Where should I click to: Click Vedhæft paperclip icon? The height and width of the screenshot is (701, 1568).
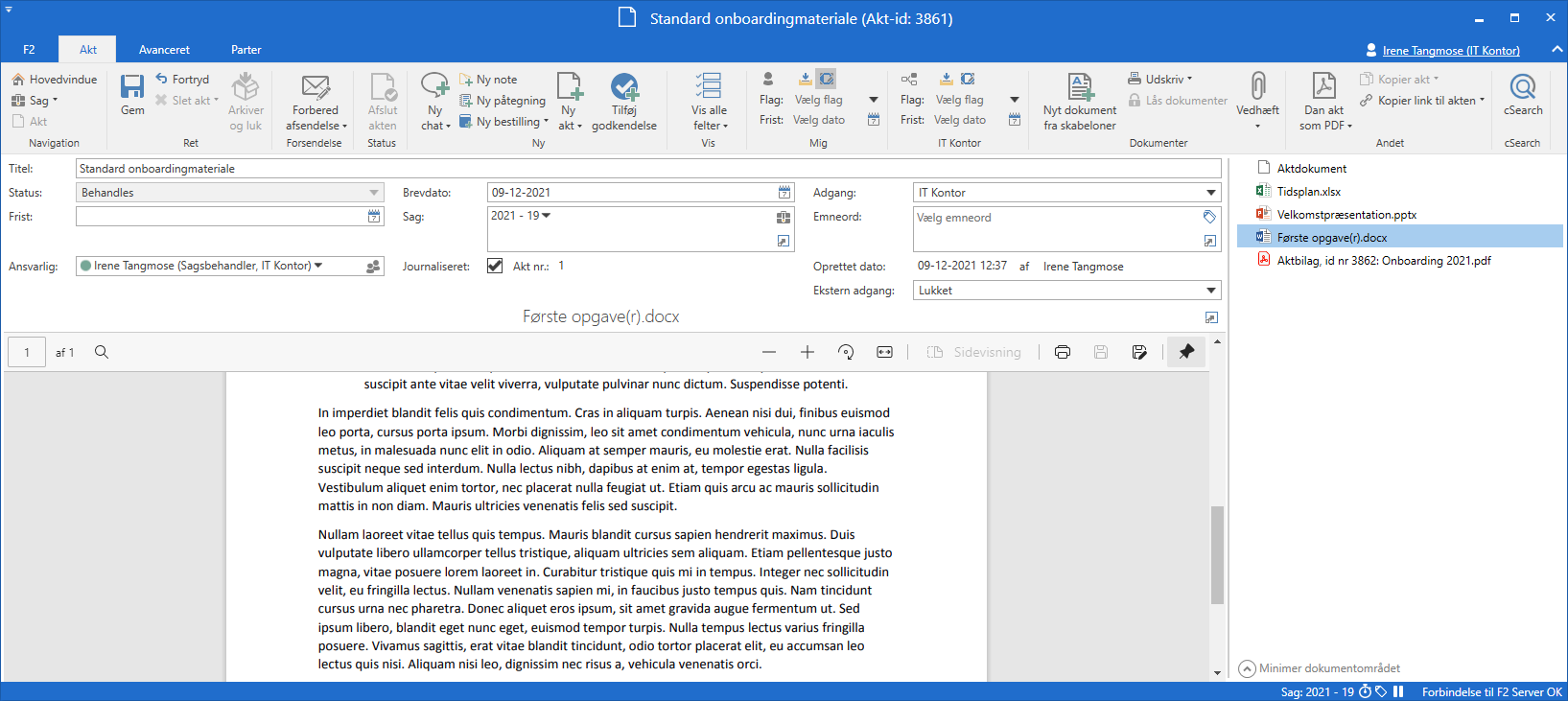[x=1258, y=86]
